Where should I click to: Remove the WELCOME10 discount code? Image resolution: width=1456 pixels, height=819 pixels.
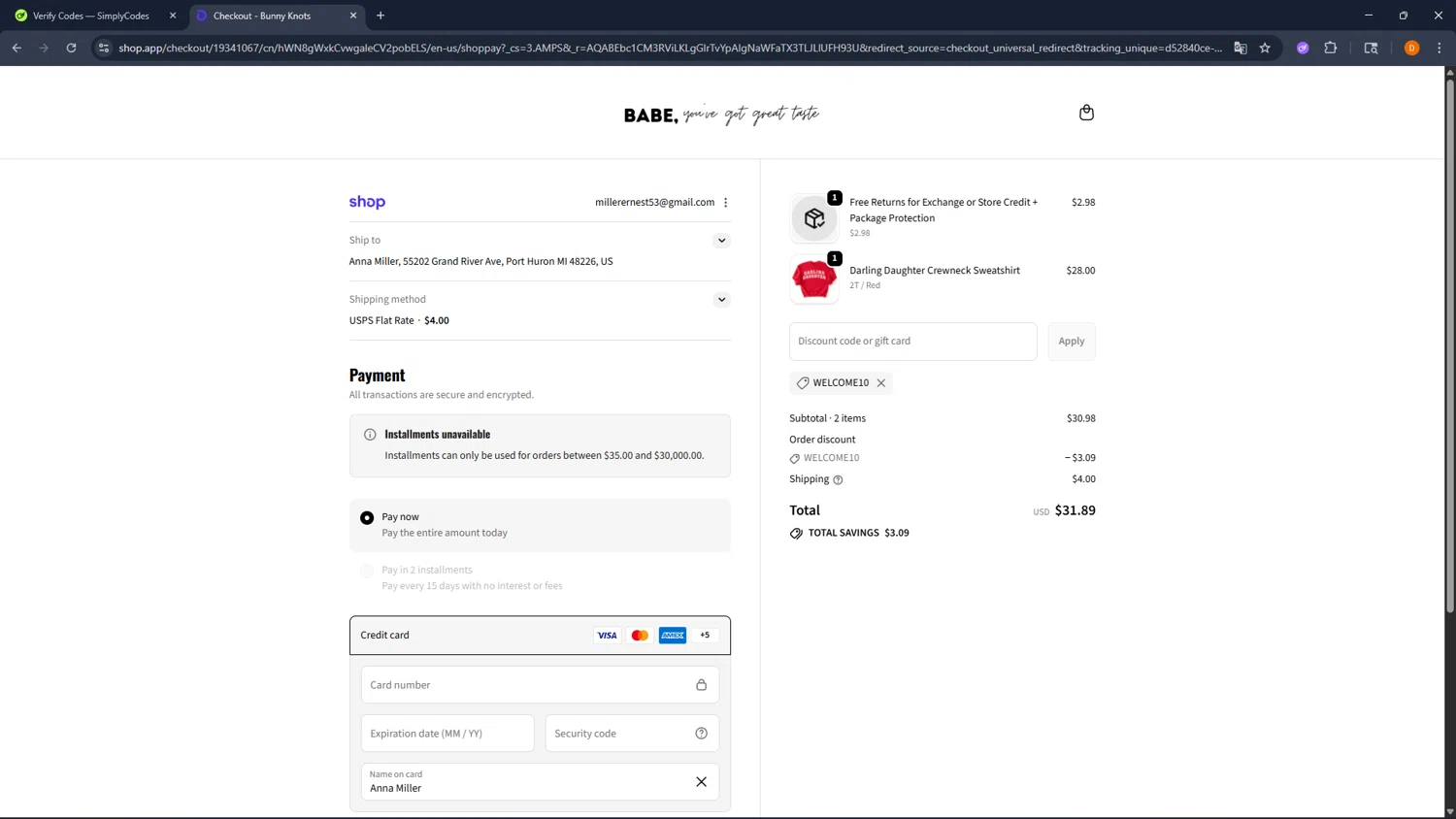point(881,383)
